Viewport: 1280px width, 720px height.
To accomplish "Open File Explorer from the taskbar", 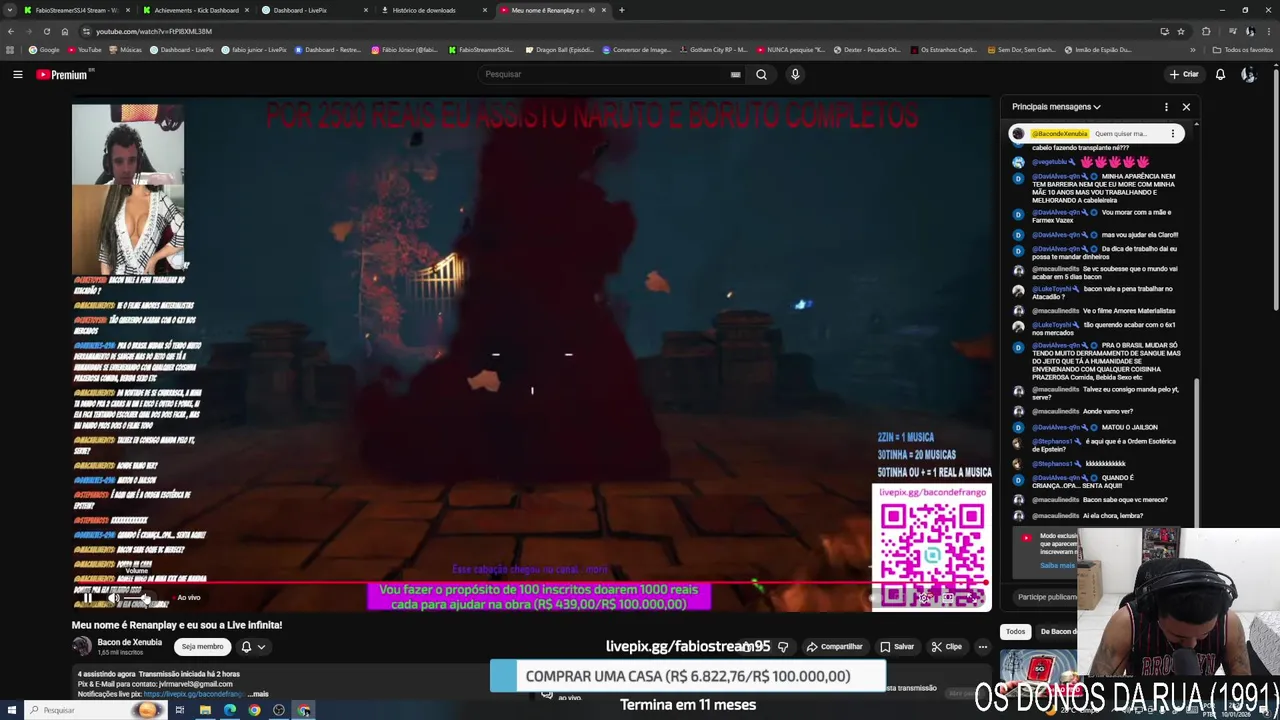I will (x=205, y=710).
